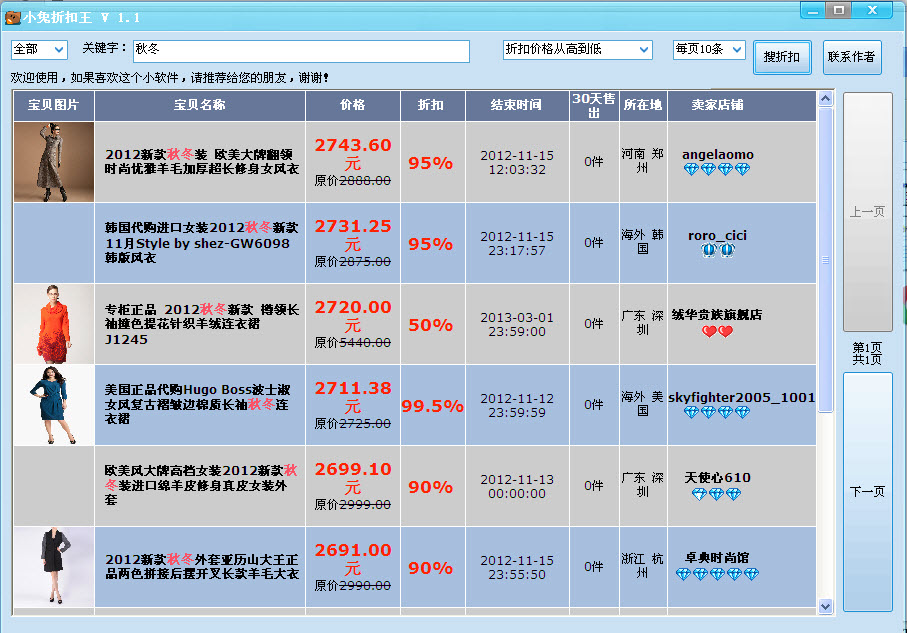Viewport: 907px width, 633px height.
Task: Click the app logo icon in title bar
Action: point(12,18)
